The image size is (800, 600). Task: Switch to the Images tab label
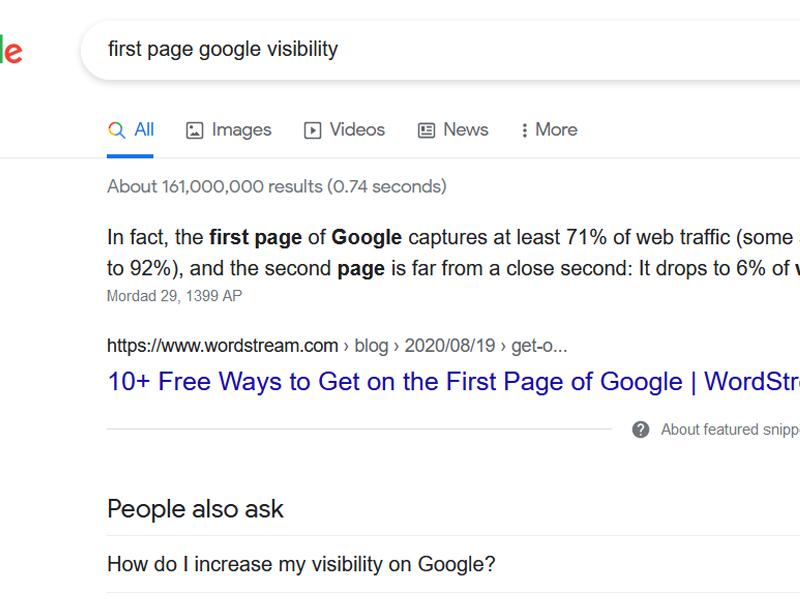point(241,129)
